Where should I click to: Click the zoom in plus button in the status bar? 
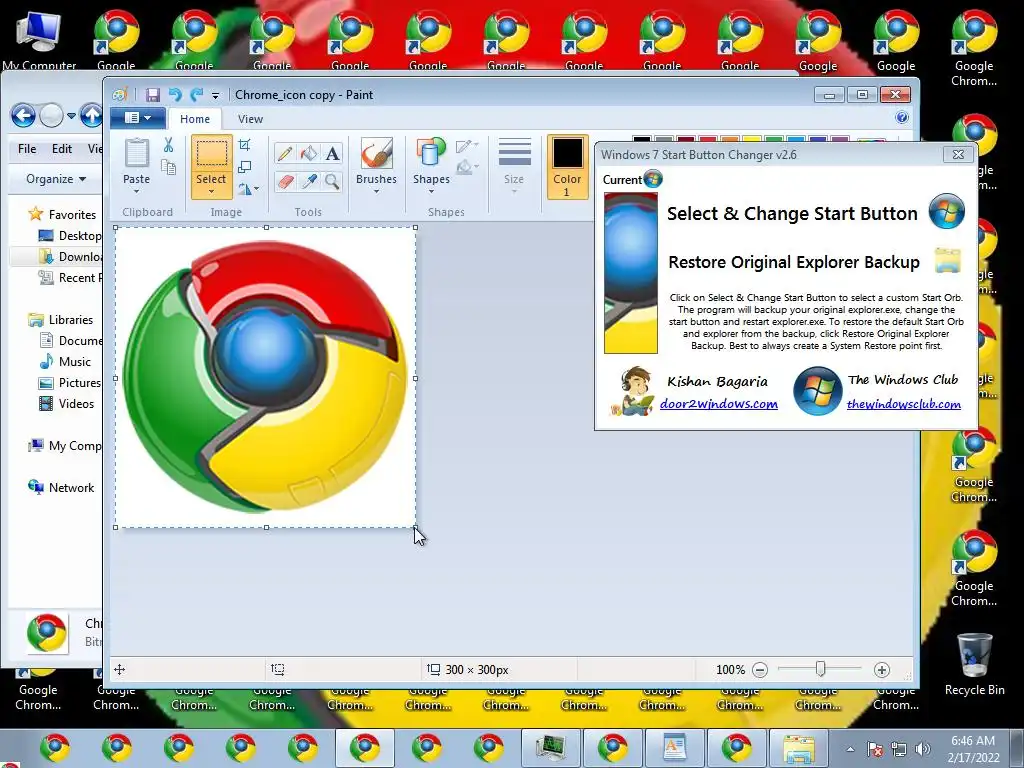coord(882,669)
